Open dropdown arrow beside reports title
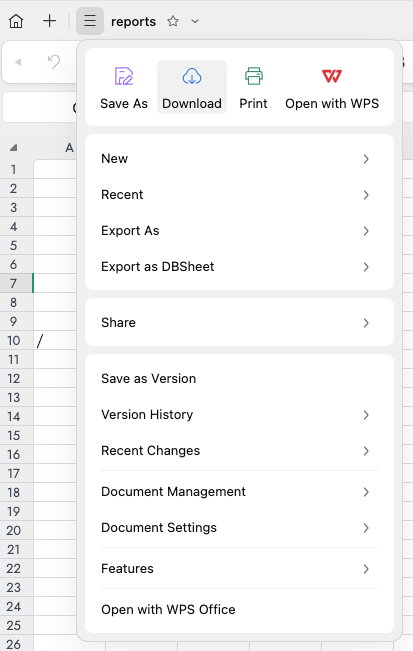Screen dimensions: 413x651 [195, 21]
